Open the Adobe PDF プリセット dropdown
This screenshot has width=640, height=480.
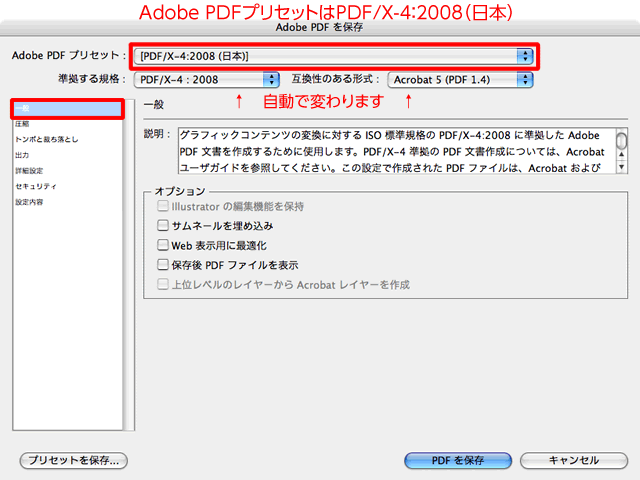334,56
